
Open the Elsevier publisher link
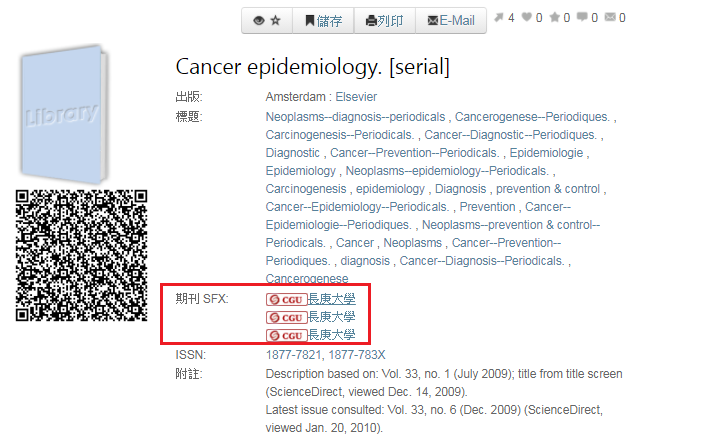pyautogui.click(x=356, y=97)
